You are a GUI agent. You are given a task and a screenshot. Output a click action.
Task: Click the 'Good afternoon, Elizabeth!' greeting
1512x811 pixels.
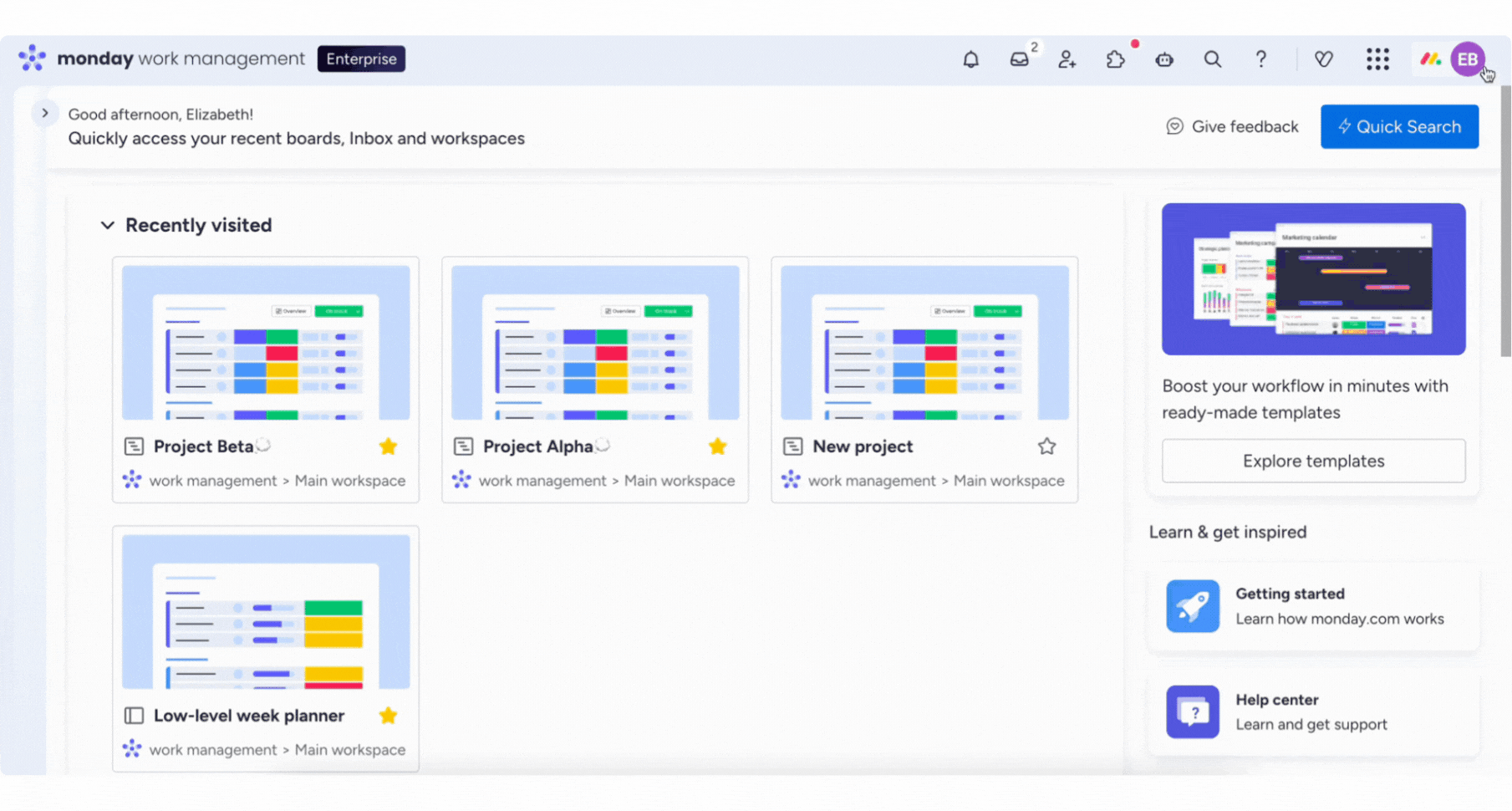click(160, 115)
